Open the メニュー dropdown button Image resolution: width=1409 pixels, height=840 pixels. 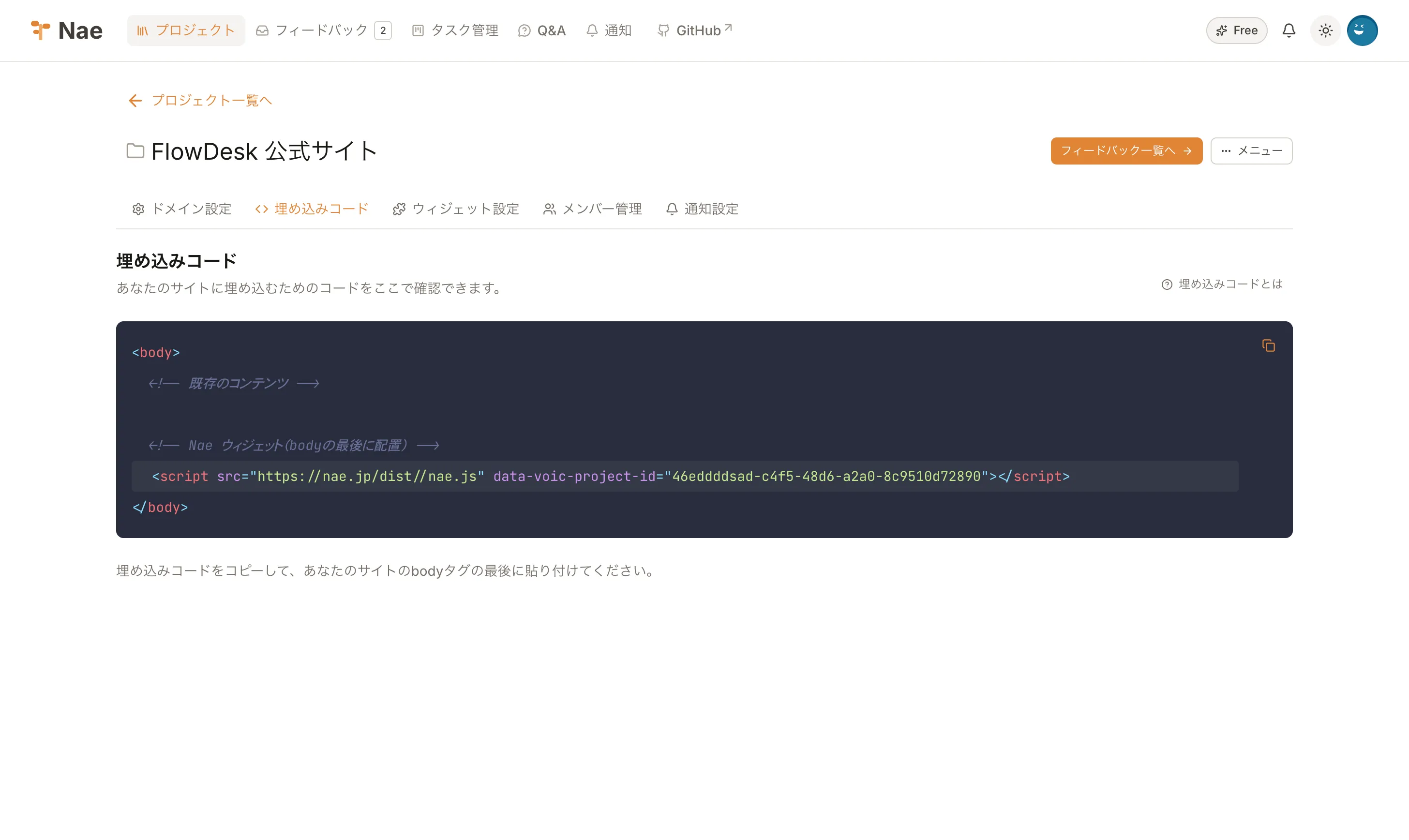(x=1251, y=150)
